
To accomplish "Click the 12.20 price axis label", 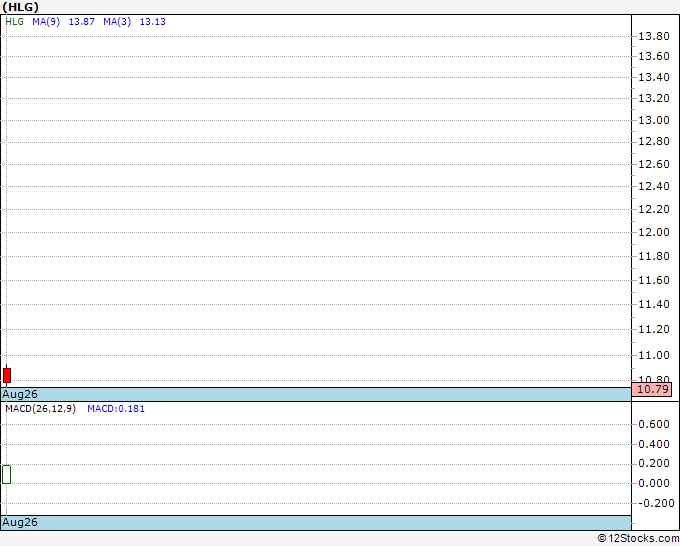I will pos(654,209).
